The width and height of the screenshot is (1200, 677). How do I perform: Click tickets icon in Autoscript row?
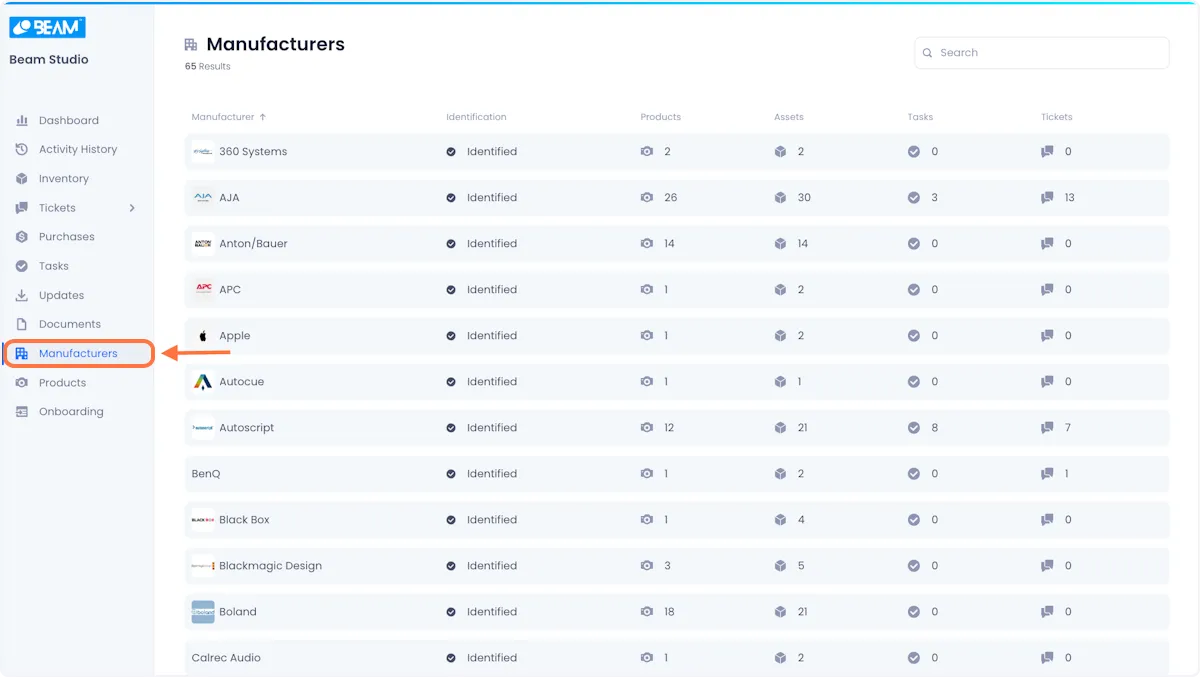[x=1047, y=428]
